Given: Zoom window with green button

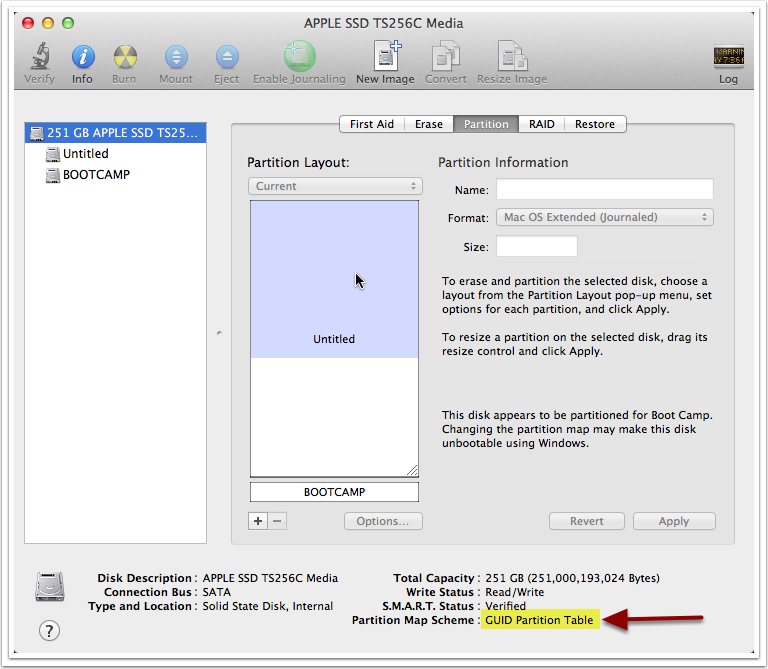Looking at the screenshot, I should (68, 23).
